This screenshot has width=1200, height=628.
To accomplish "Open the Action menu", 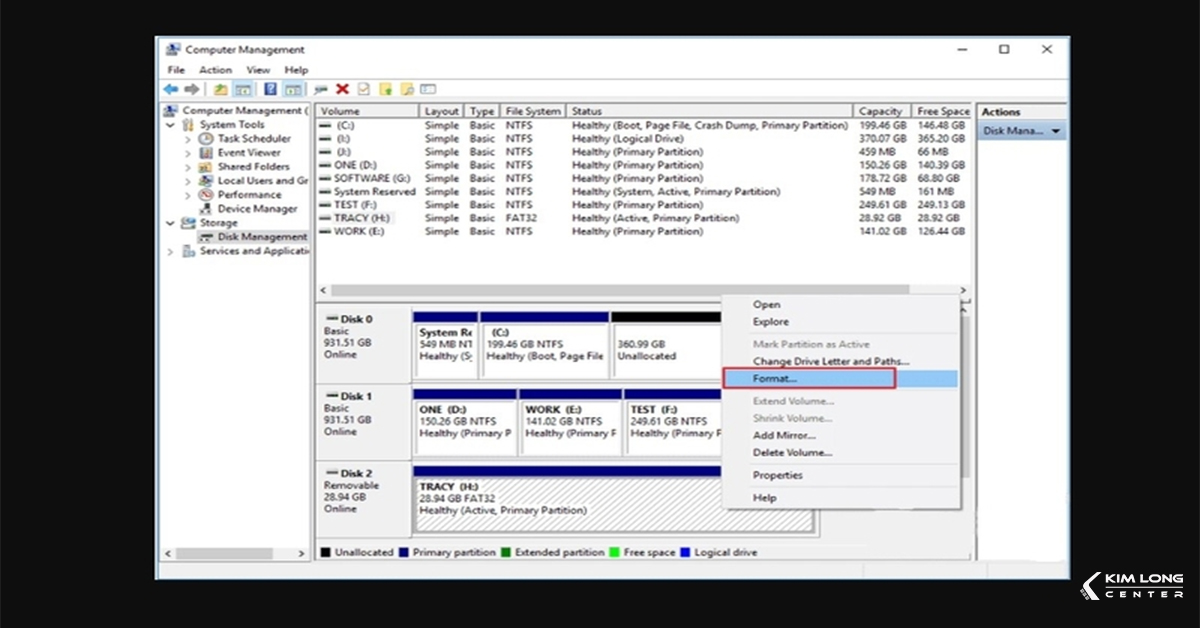I will click(x=216, y=70).
